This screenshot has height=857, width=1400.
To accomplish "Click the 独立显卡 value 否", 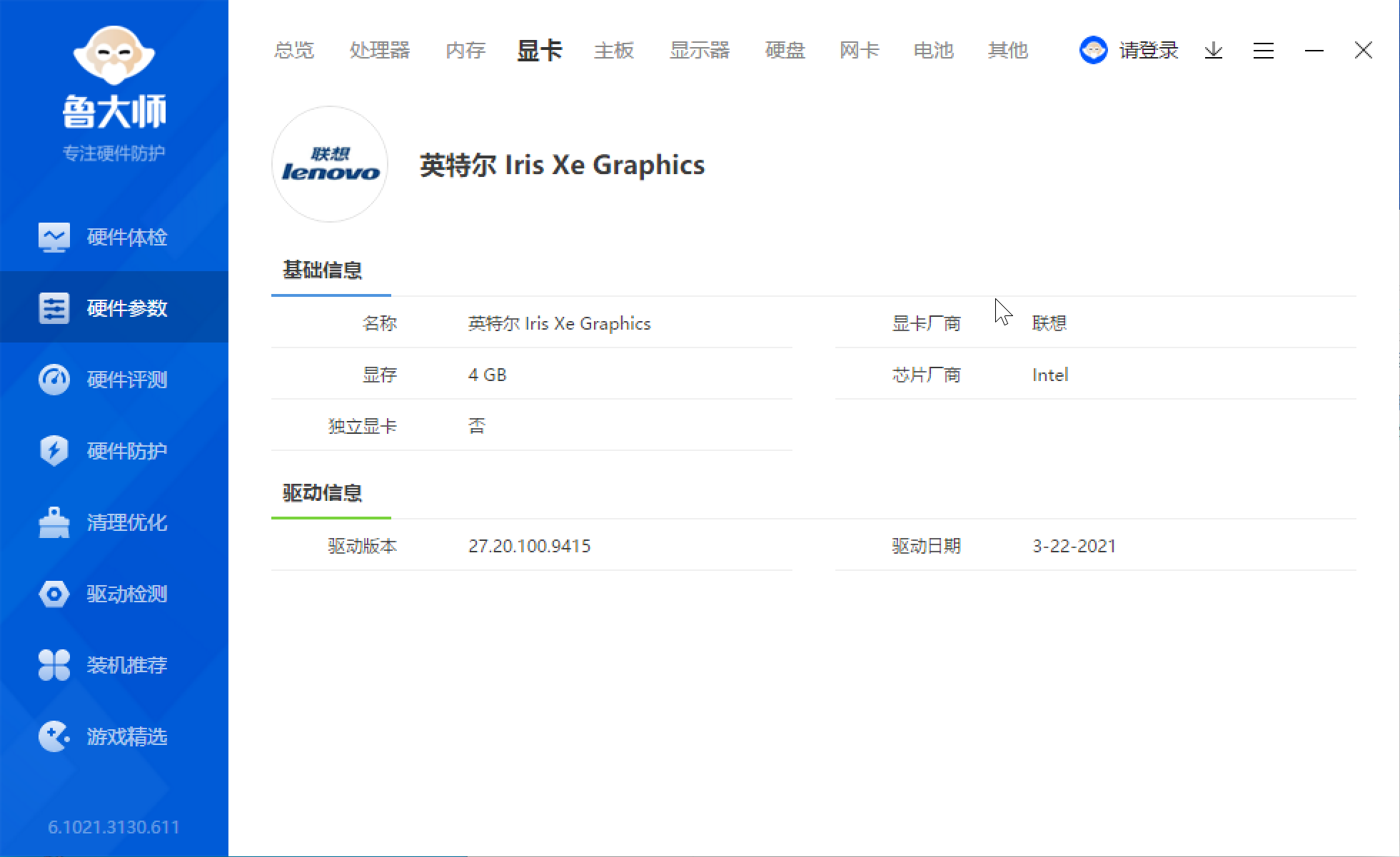I will click(x=477, y=426).
